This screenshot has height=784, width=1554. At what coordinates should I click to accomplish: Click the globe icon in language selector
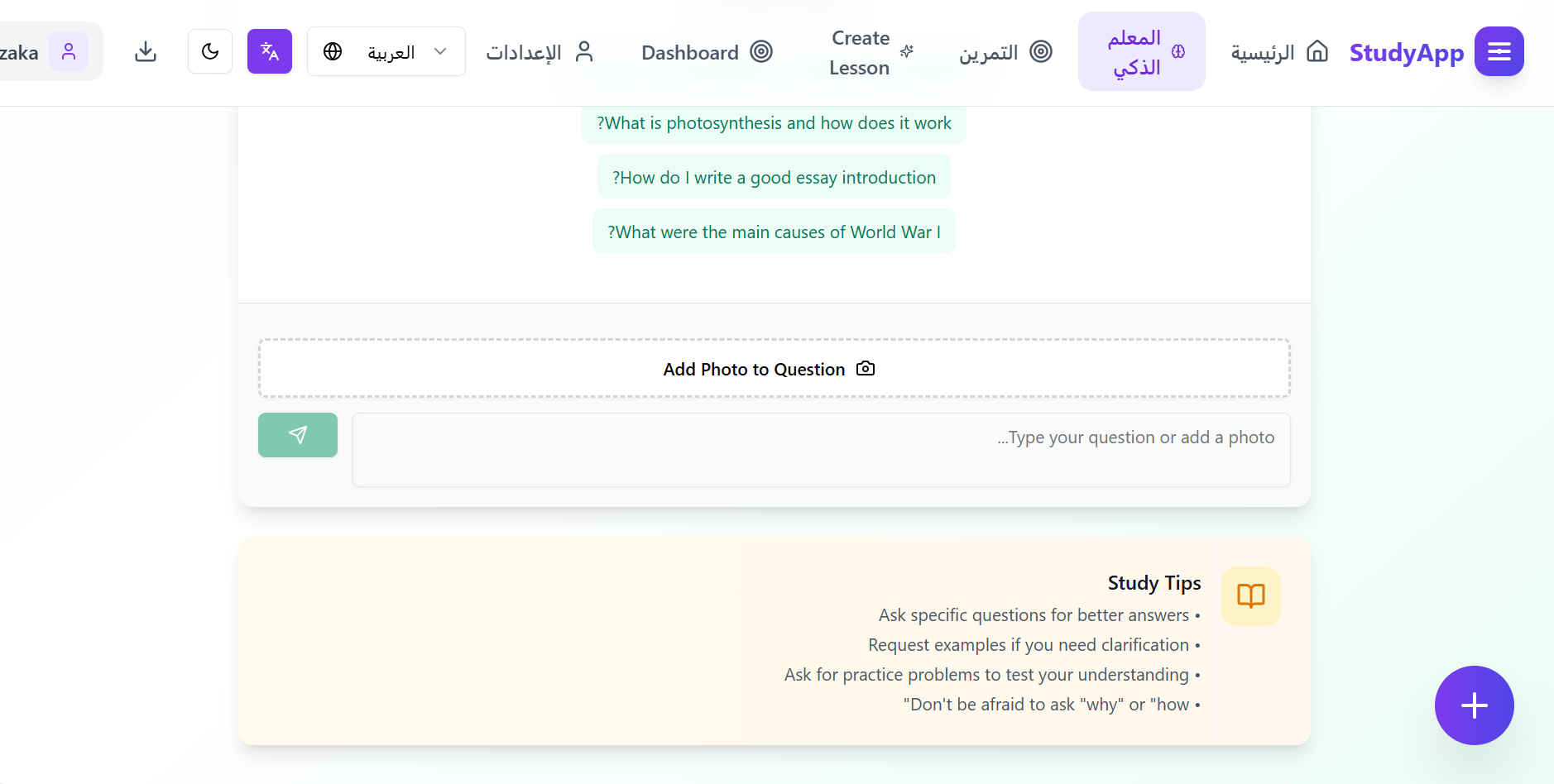(333, 51)
